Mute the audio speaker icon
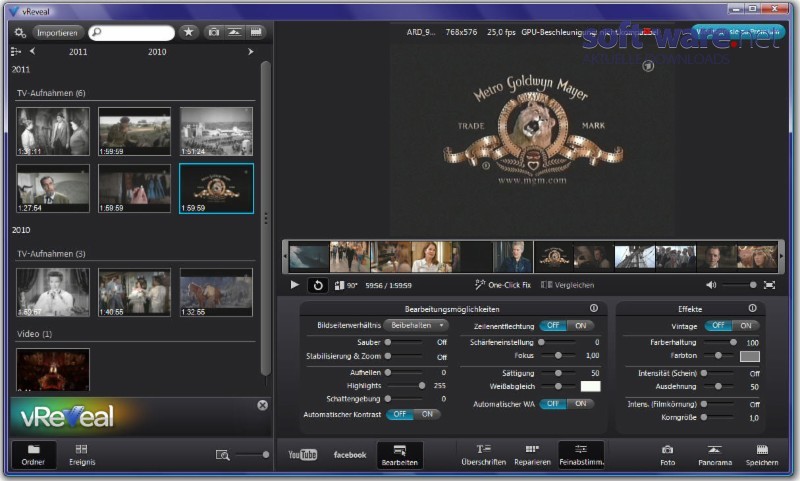 coord(711,285)
